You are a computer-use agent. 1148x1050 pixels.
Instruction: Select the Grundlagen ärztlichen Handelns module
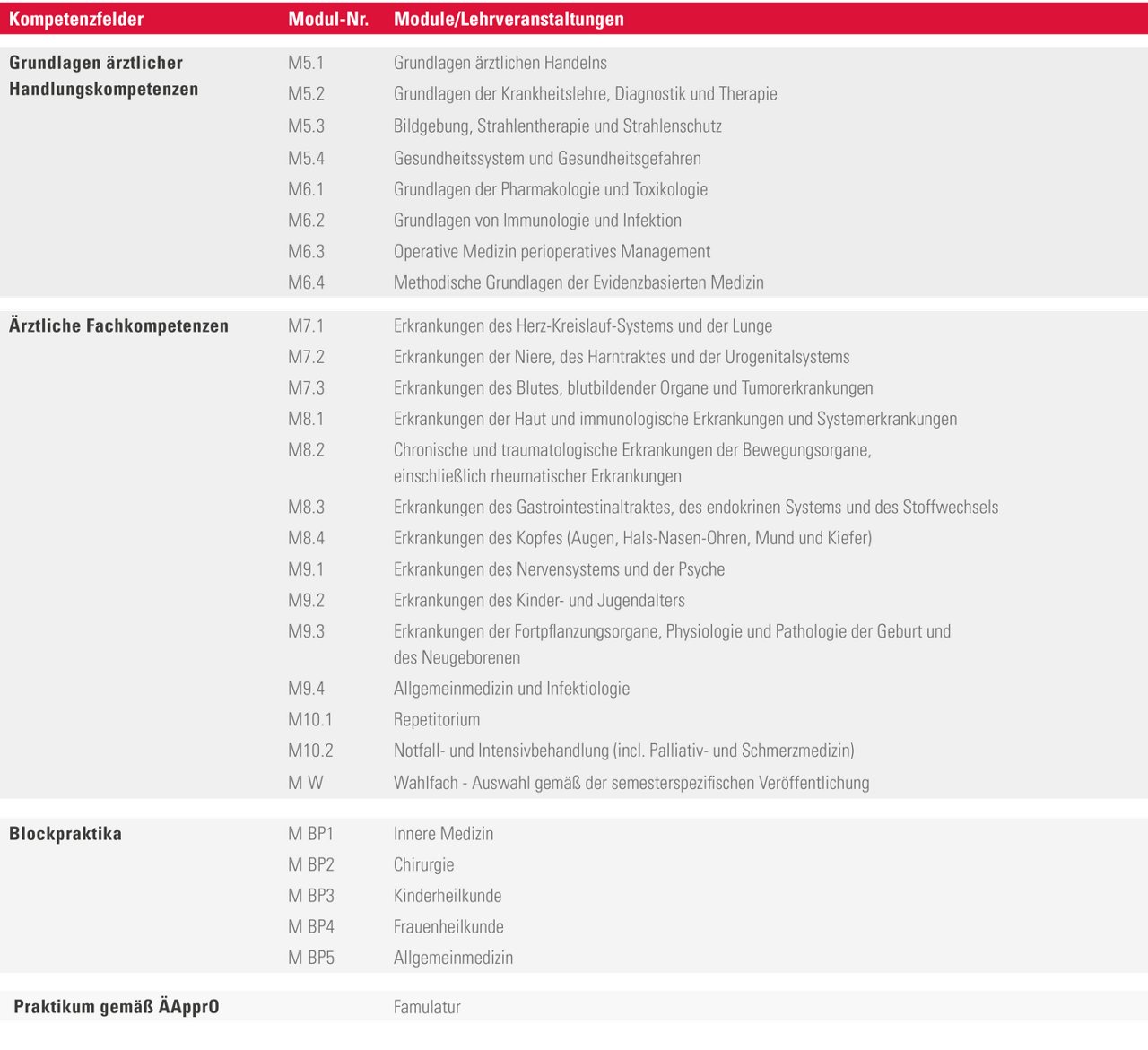pos(500,63)
